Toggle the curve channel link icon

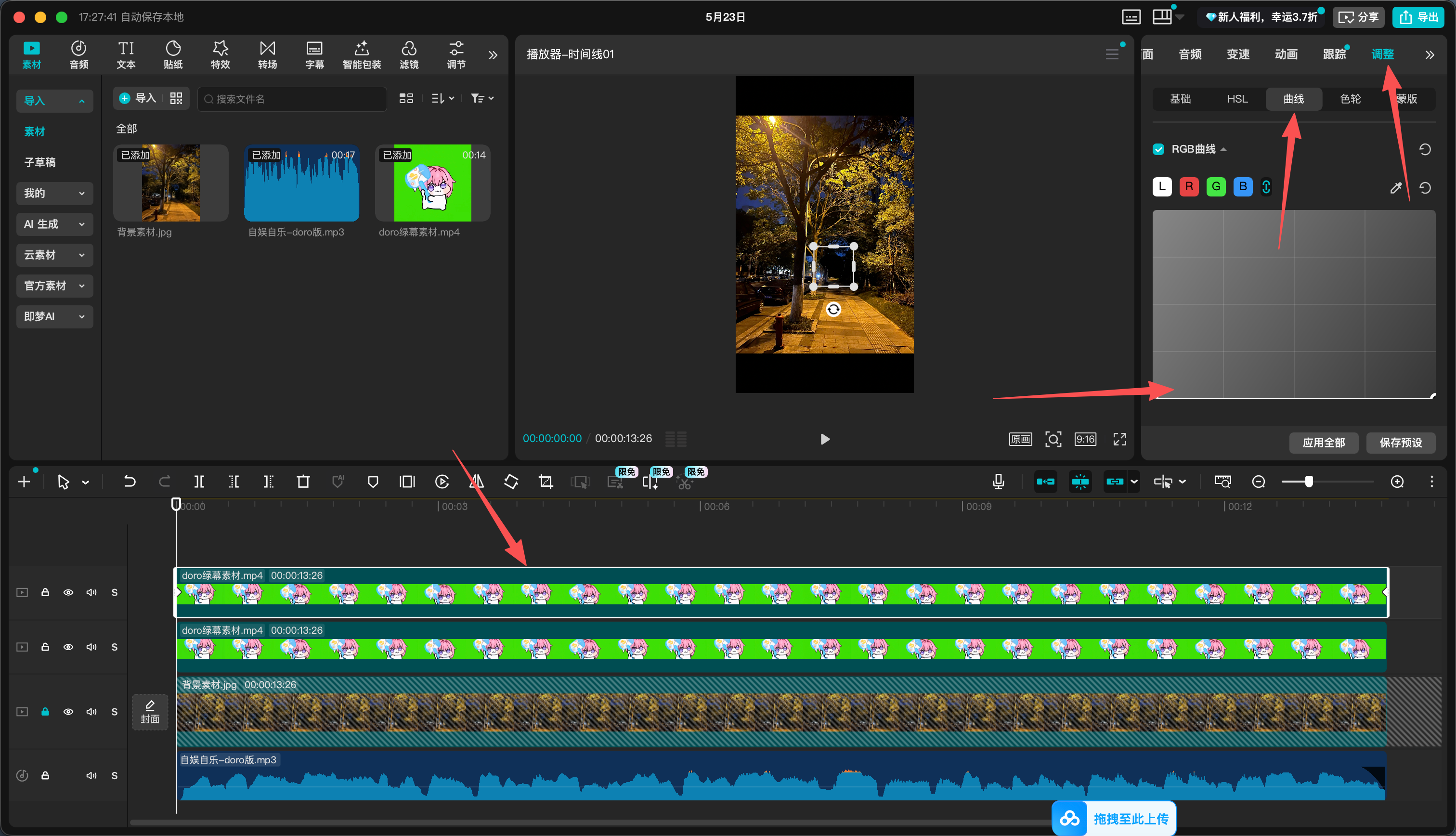tap(1266, 187)
